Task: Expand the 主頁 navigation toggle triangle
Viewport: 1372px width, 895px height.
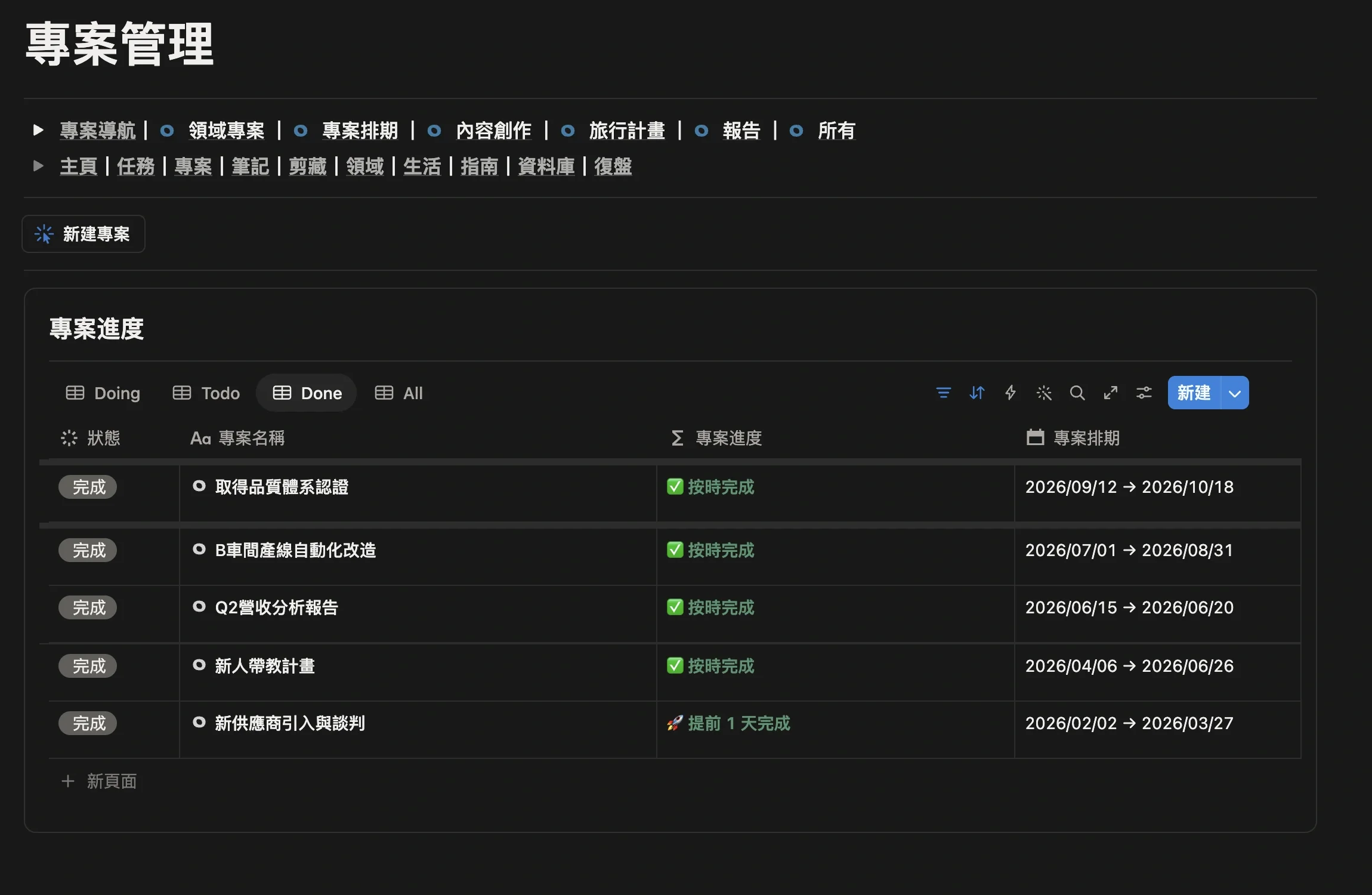Action: coord(38,166)
